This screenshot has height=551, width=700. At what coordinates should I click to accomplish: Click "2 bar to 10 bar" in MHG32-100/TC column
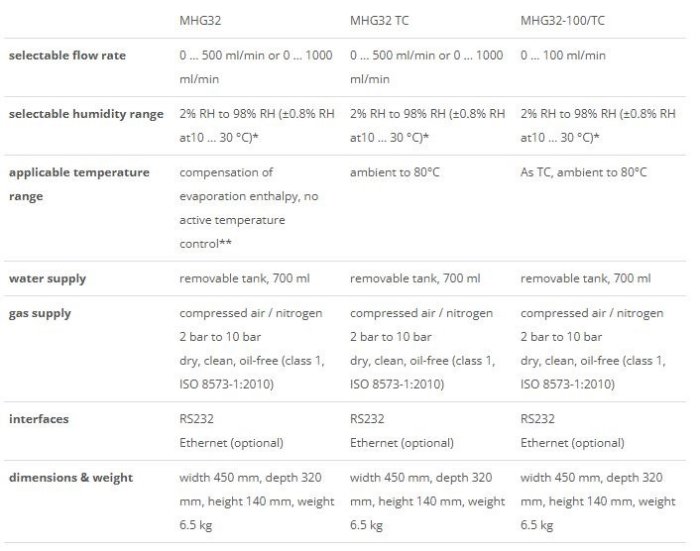click(562, 337)
